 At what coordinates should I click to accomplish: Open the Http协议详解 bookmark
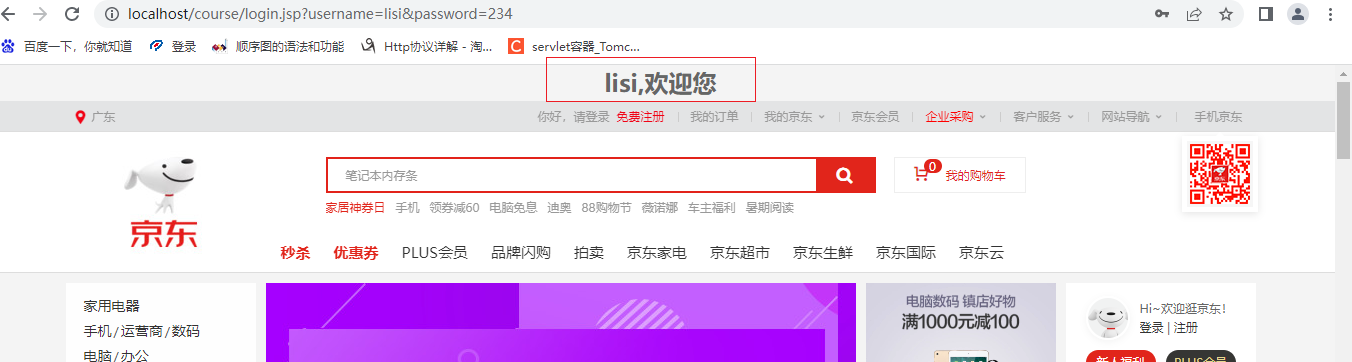pyautogui.click(x=426, y=46)
